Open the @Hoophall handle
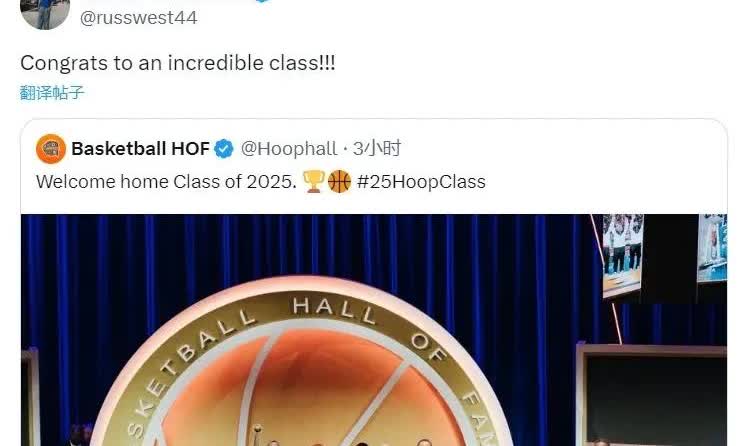Image resolution: width=744 pixels, height=446 pixels. [x=289, y=149]
